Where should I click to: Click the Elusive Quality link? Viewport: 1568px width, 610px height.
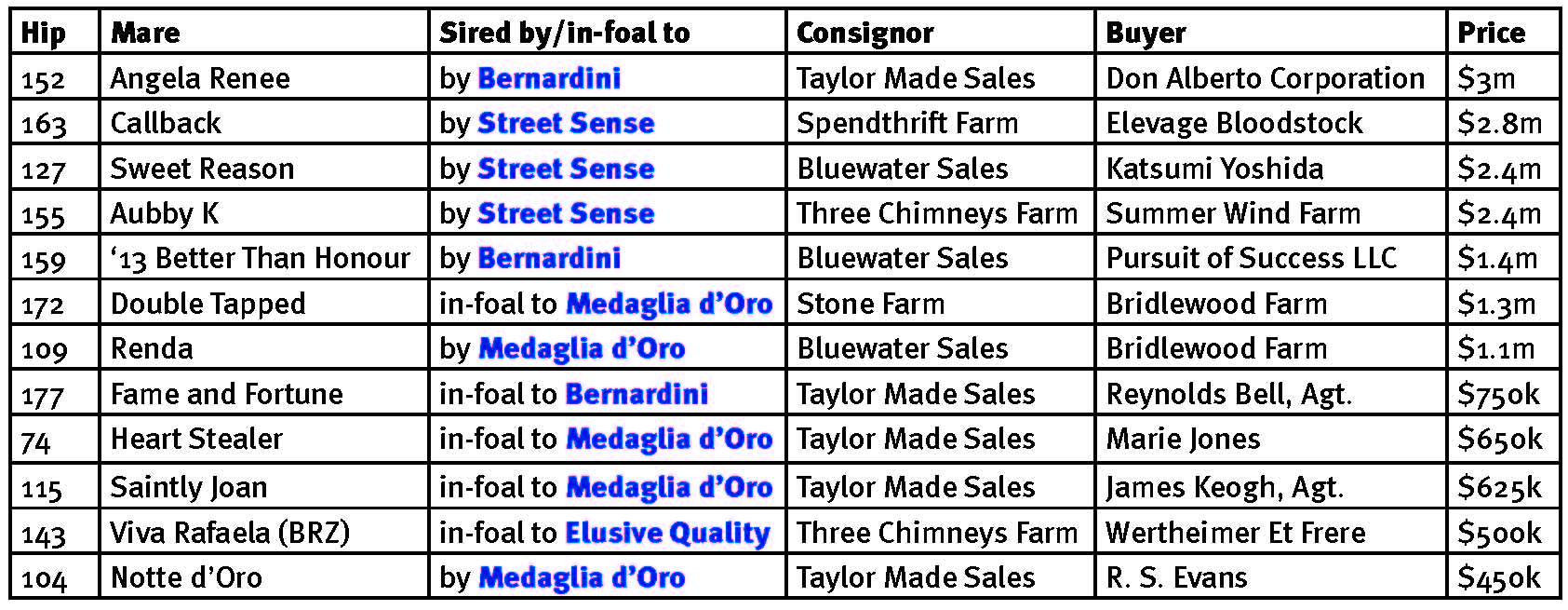668,533
